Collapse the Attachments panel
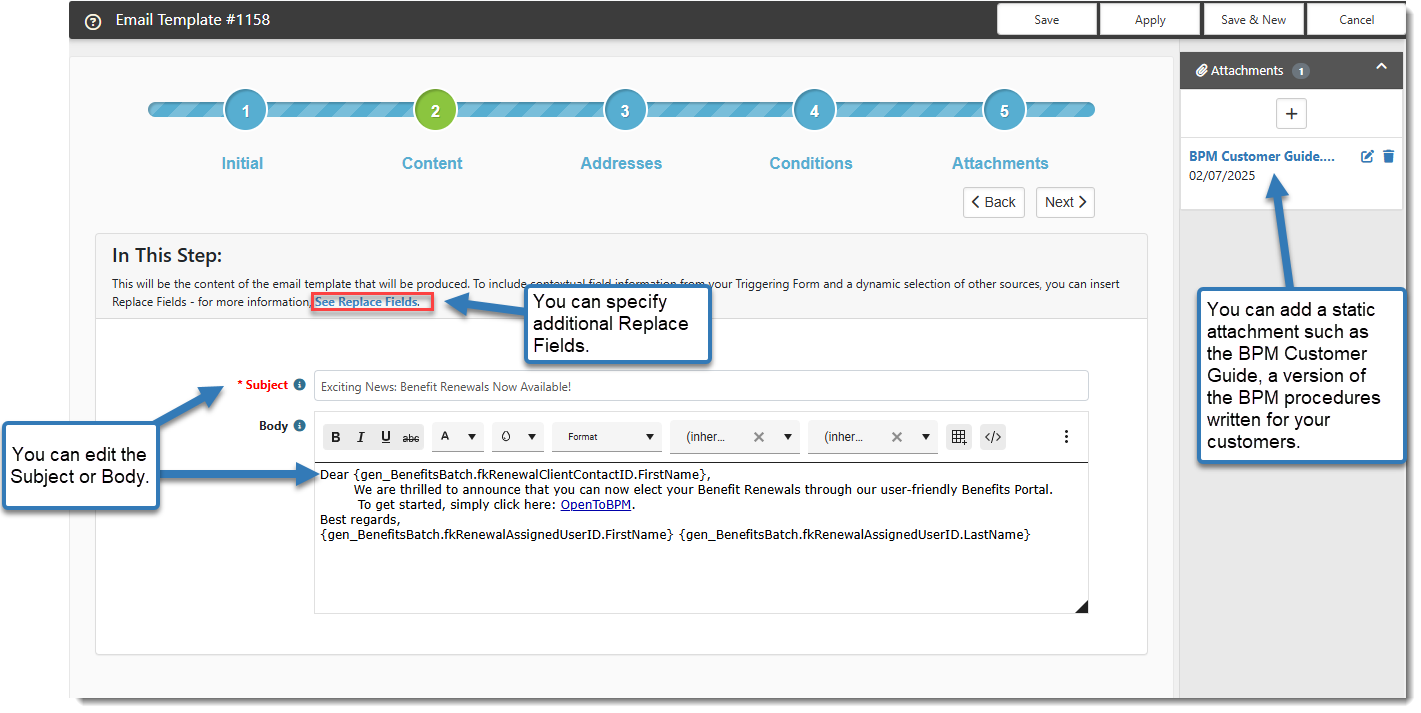Screen dimensions: 1421x713 click(x=1381, y=68)
